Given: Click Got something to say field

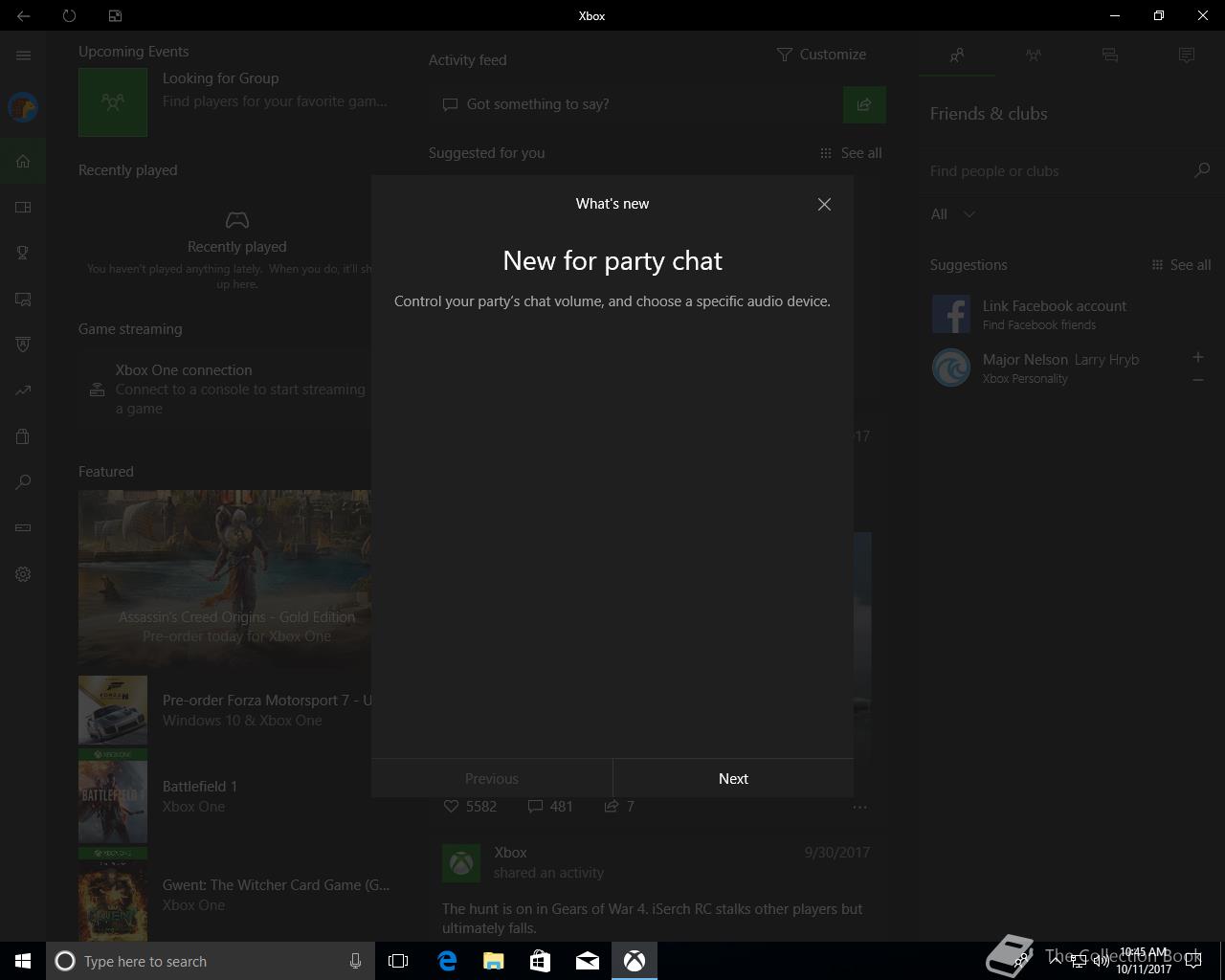Looking at the screenshot, I should click(x=635, y=104).
